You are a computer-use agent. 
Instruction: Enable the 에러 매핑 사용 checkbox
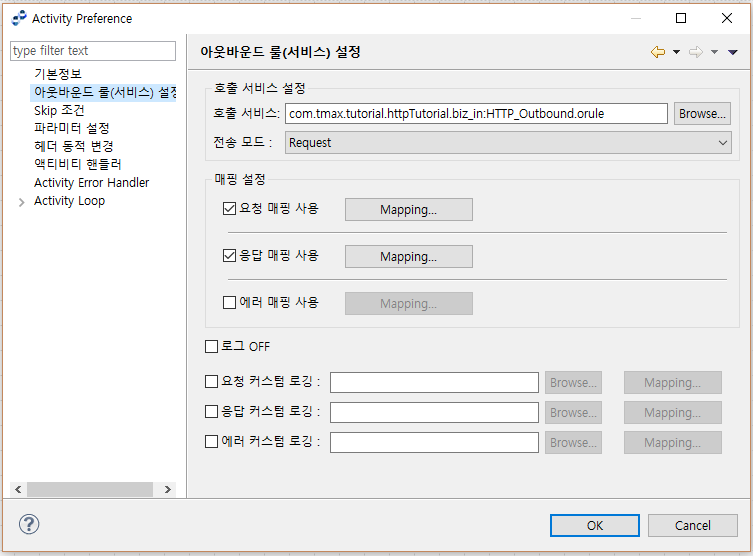pyautogui.click(x=230, y=303)
